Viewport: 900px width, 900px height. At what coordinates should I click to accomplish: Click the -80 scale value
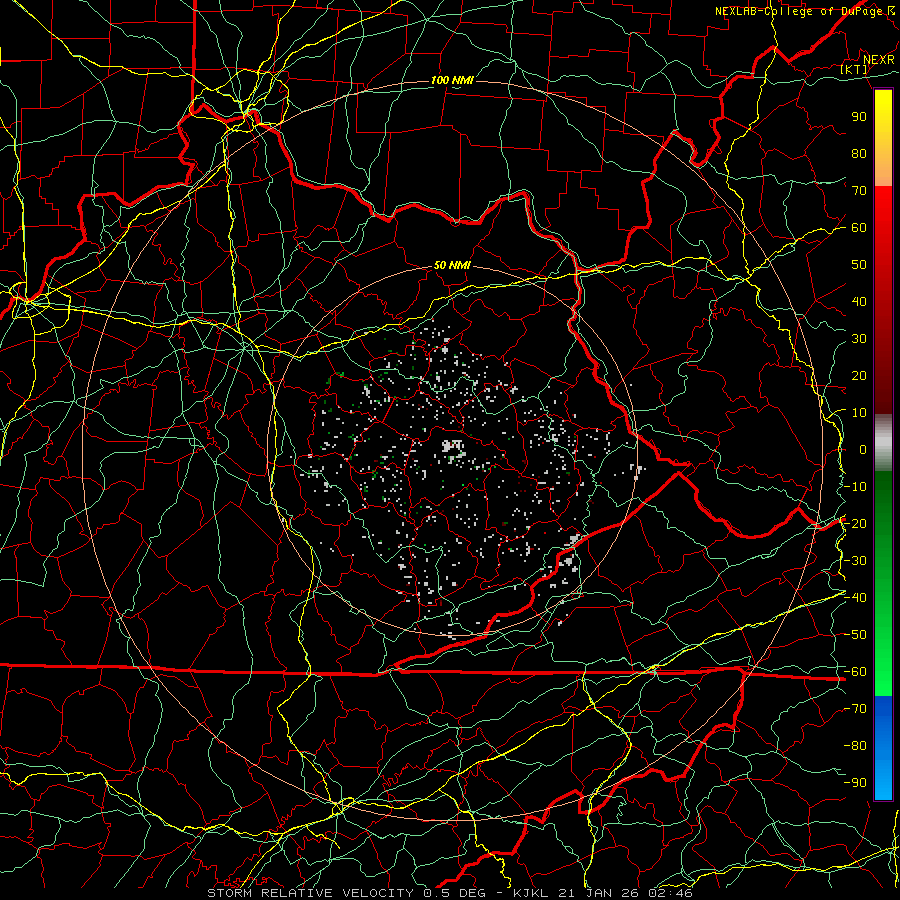[x=855, y=746]
